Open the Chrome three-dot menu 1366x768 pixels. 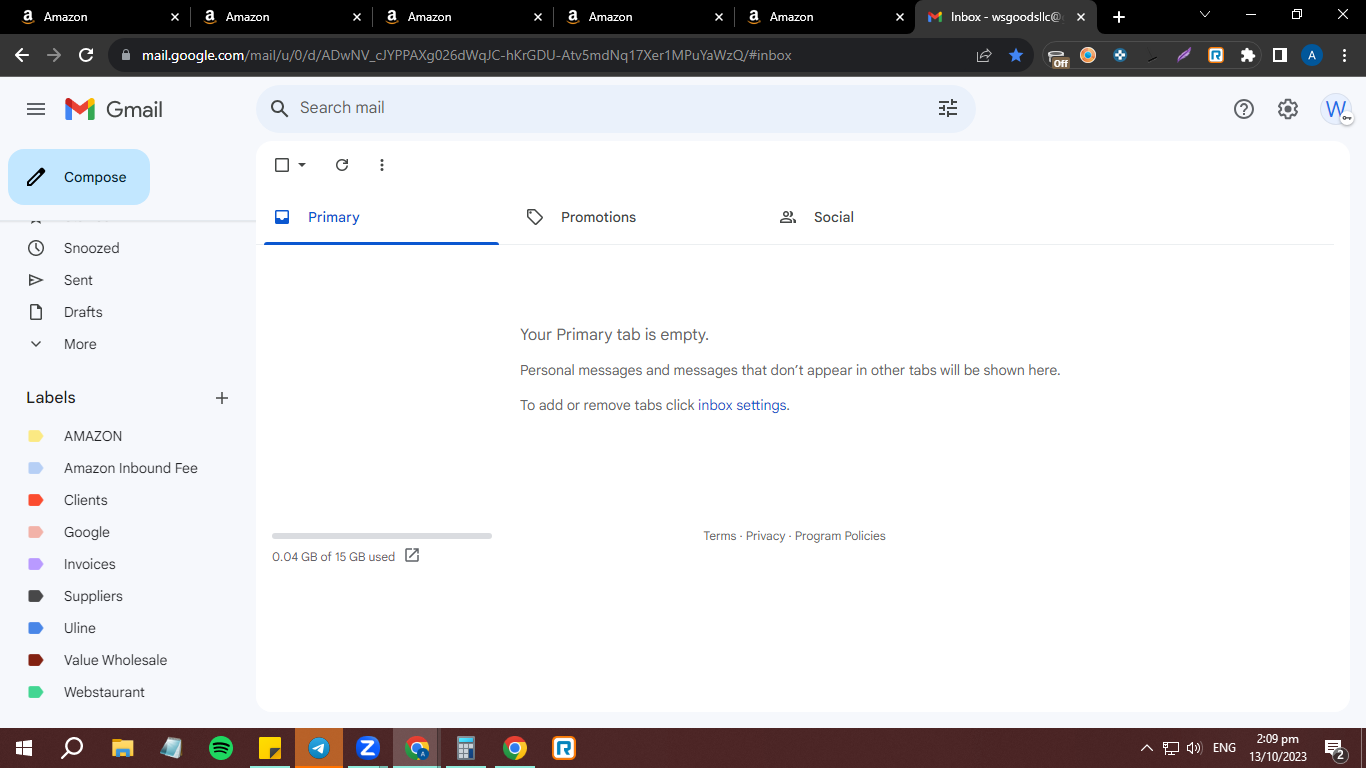[1344, 55]
